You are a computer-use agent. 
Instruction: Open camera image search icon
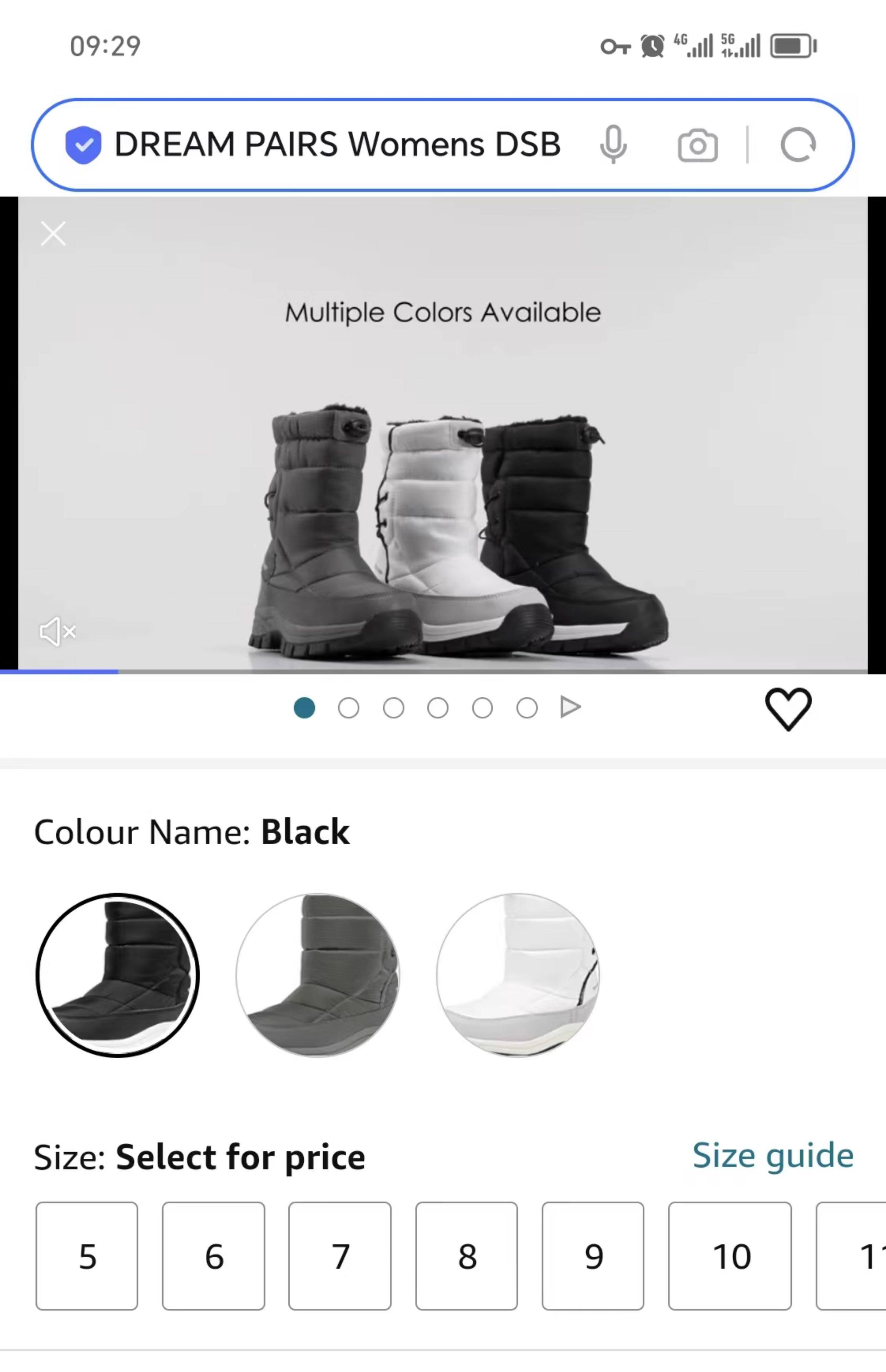coord(697,145)
